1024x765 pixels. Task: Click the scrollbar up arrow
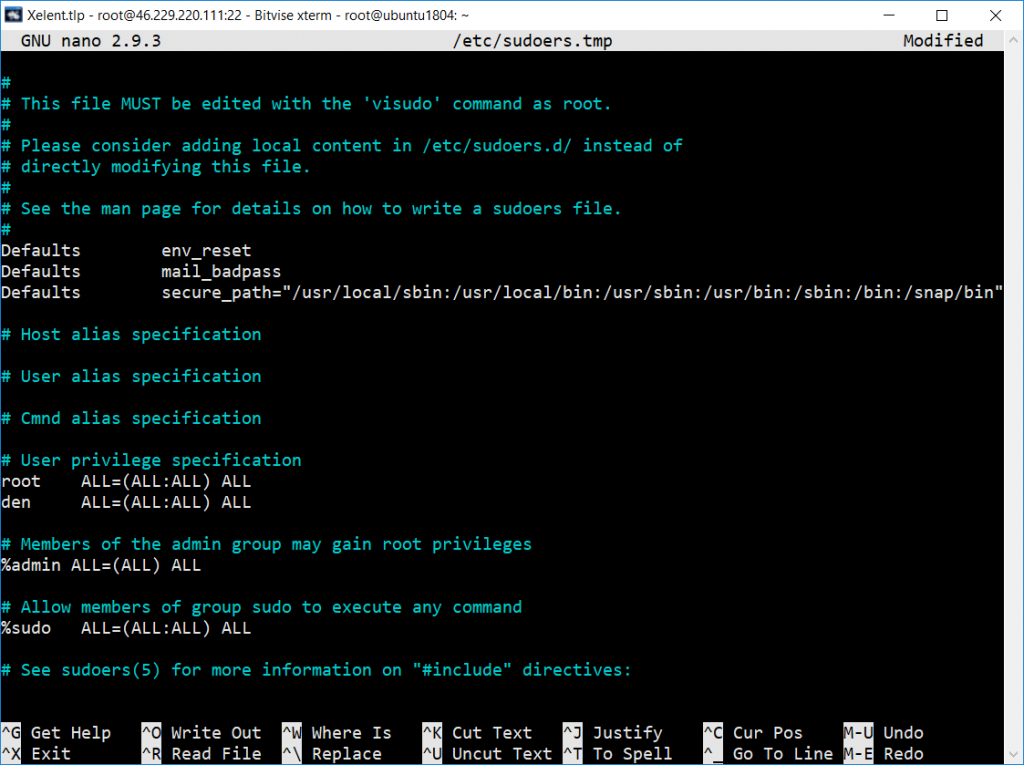point(1014,41)
